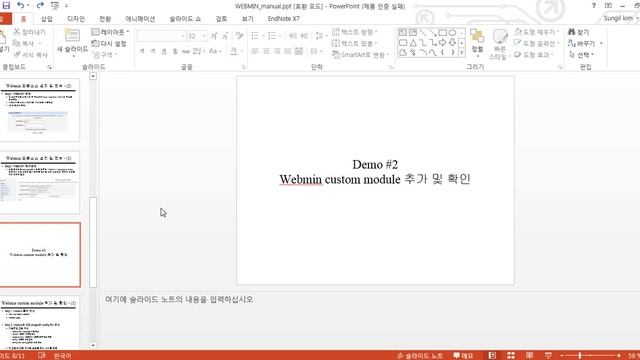Click the 선택 select button

coord(581,55)
